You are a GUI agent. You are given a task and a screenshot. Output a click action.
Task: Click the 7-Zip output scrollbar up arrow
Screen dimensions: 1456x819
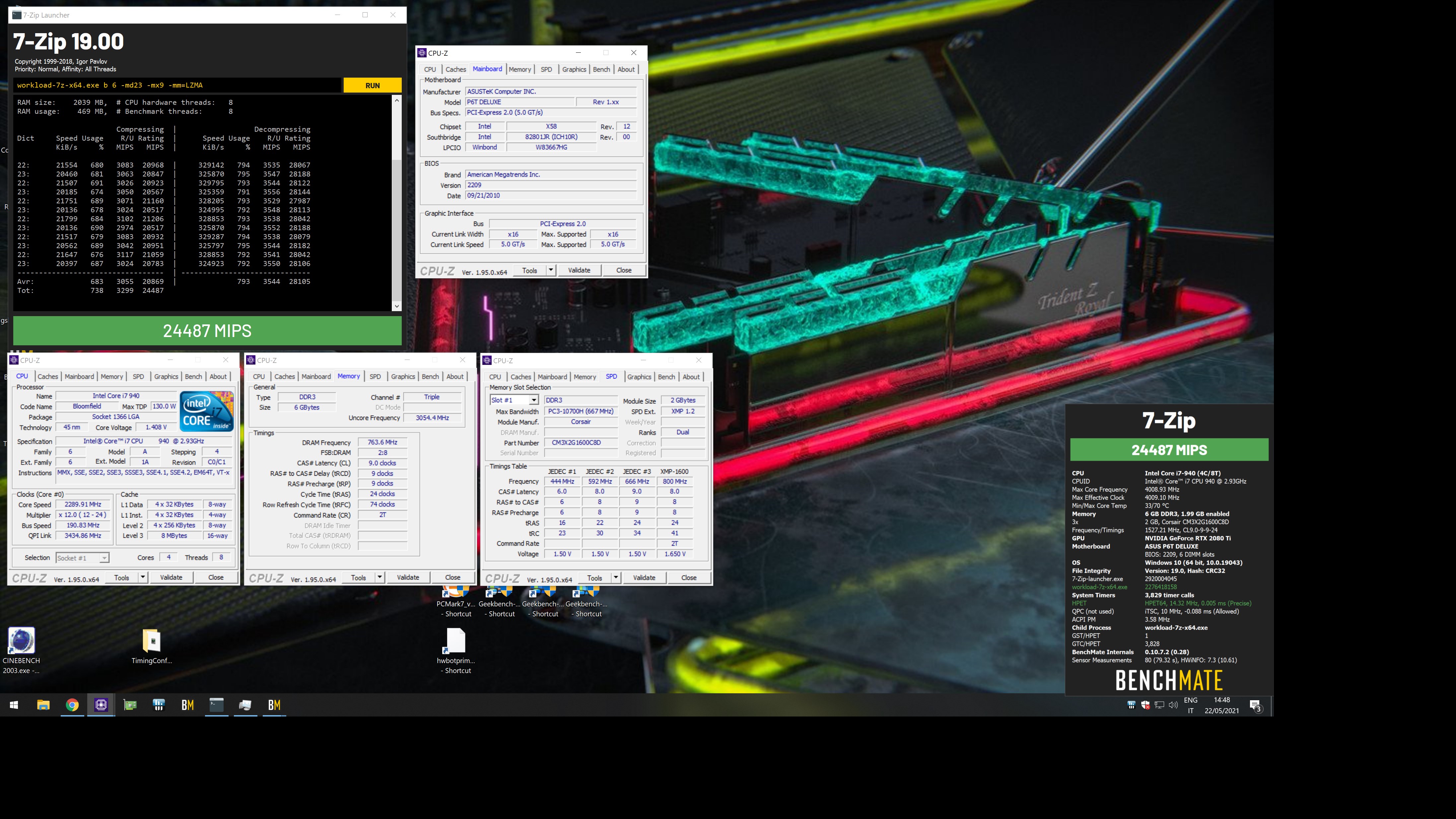tap(397, 100)
